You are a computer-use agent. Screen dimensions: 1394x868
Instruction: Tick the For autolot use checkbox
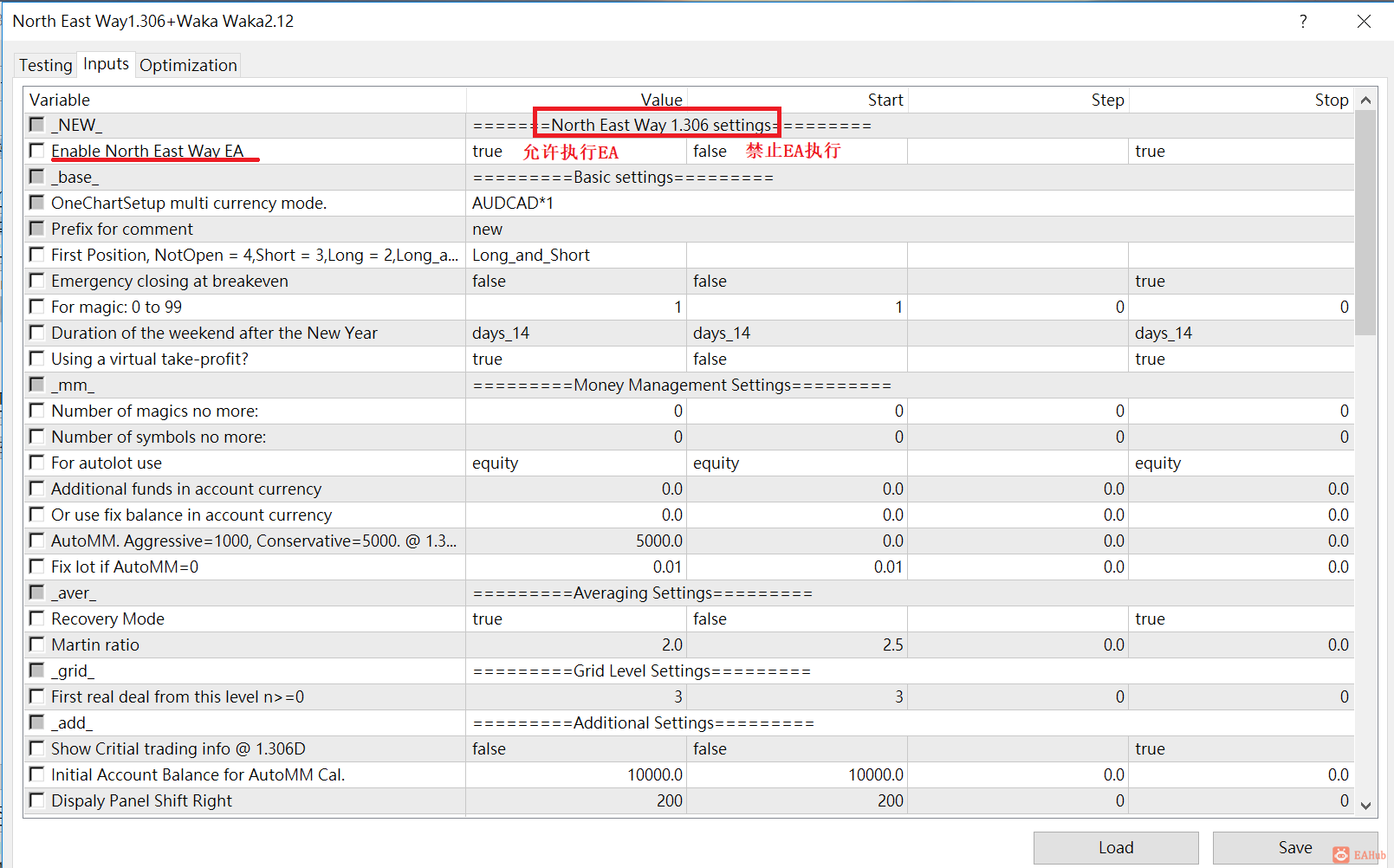[37, 463]
